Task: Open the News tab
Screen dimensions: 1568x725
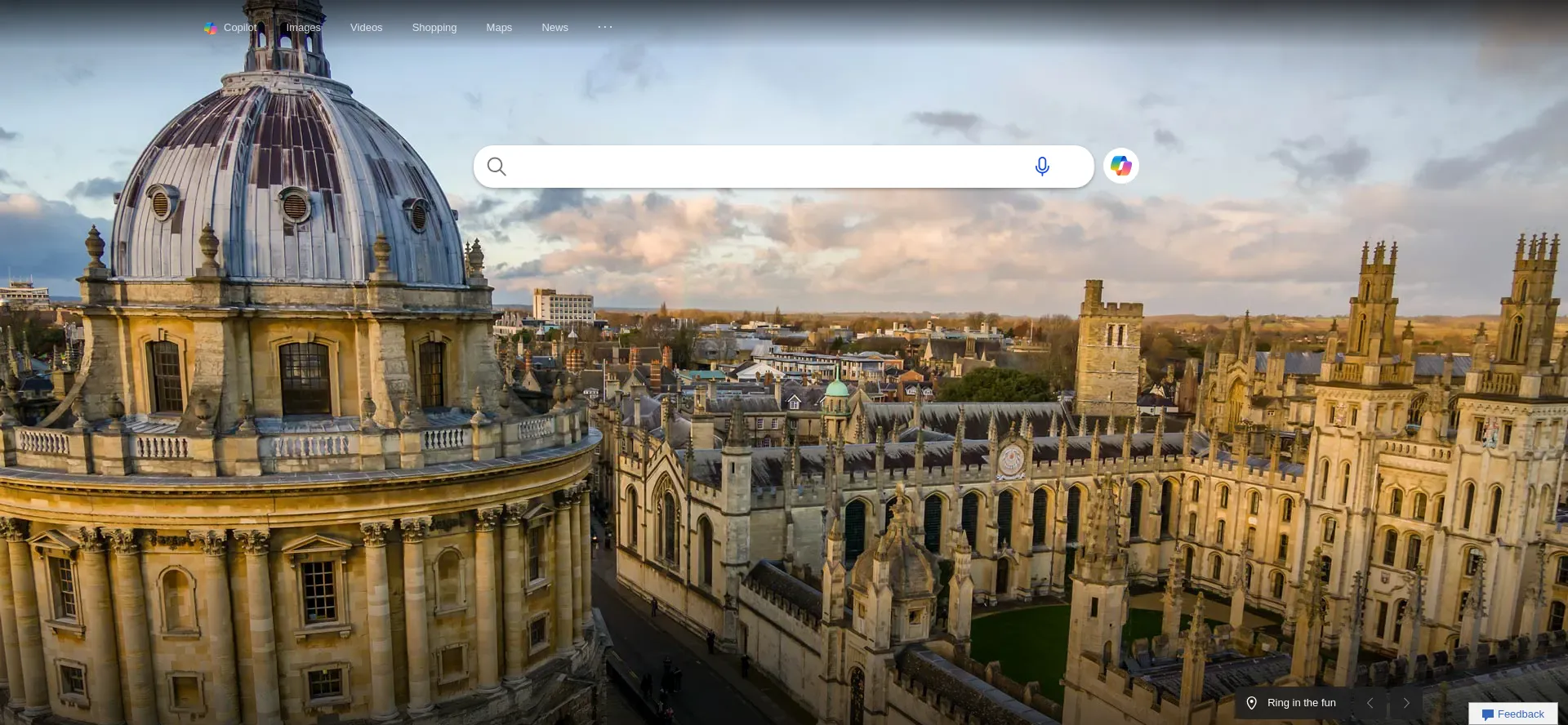Action: [555, 28]
